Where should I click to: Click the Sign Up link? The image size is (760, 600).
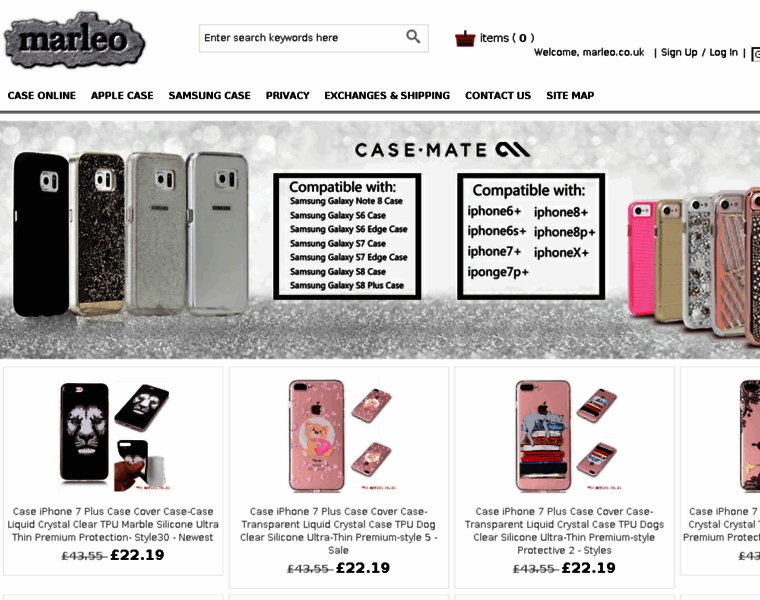coord(679,52)
